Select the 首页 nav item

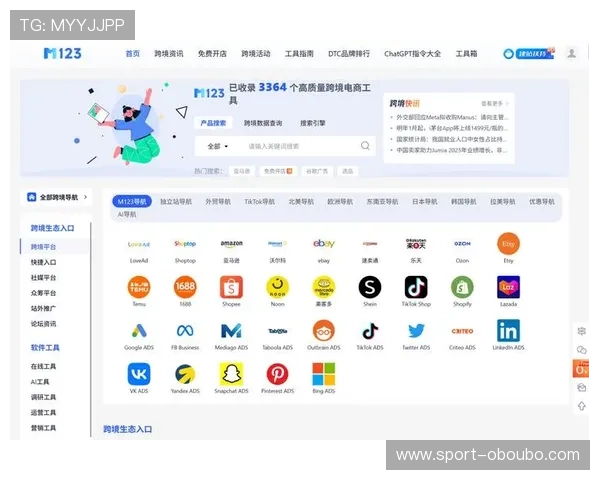coord(133,54)
